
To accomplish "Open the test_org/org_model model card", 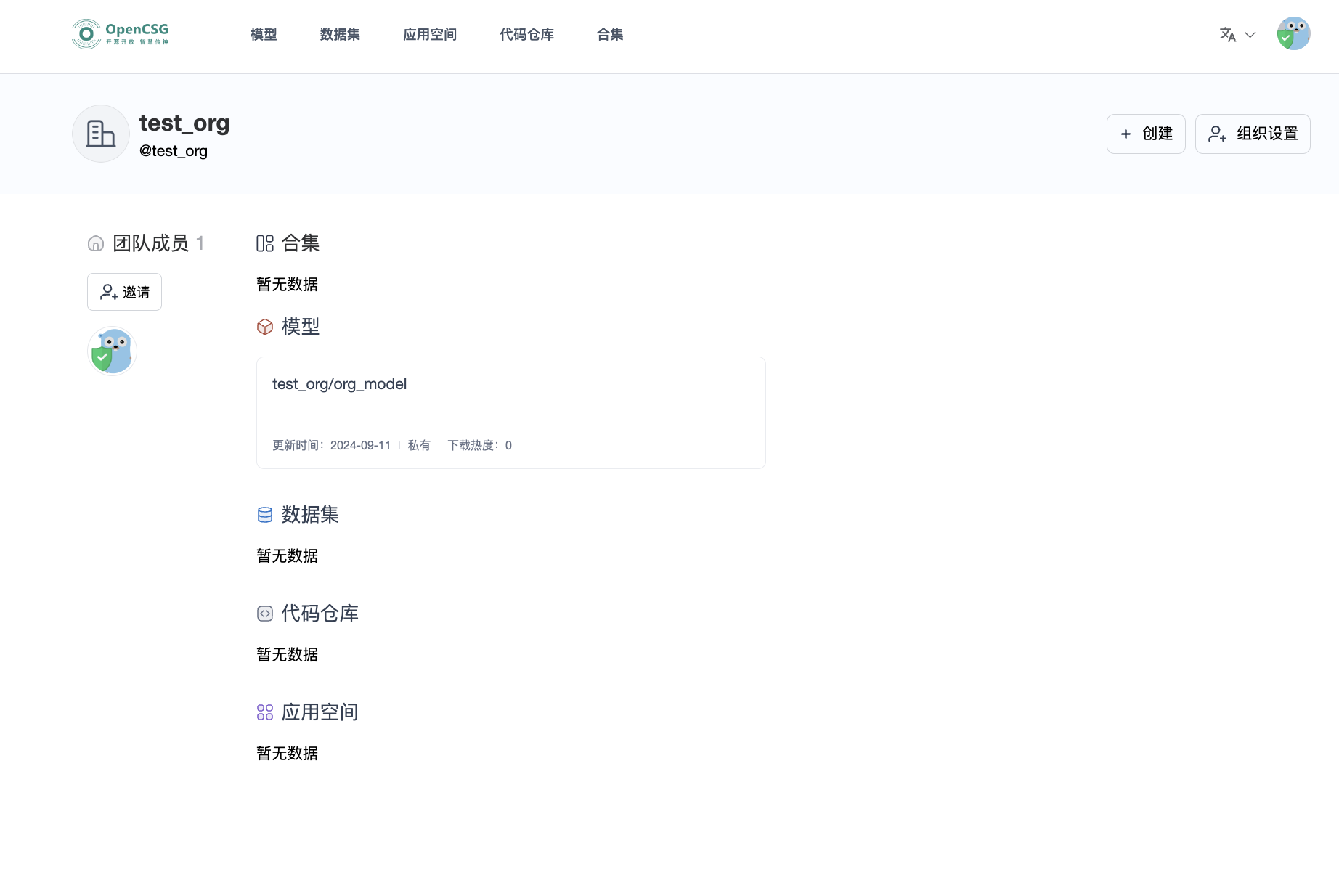I will click(x=510, y=412).
